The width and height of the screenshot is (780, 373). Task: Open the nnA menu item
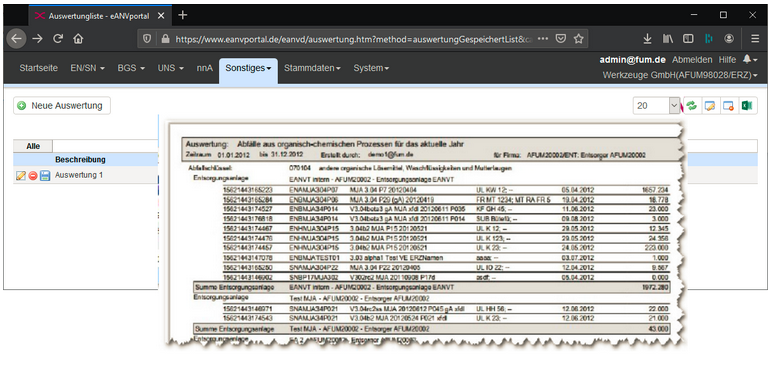[204, 68]
